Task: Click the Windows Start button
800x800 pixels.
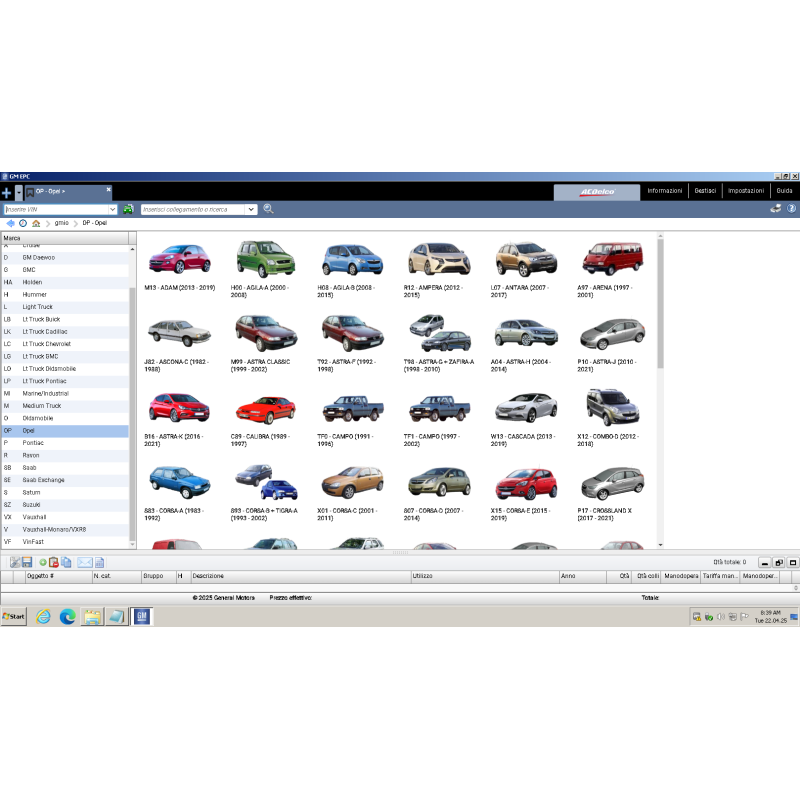Action: [x=14, y=616]
